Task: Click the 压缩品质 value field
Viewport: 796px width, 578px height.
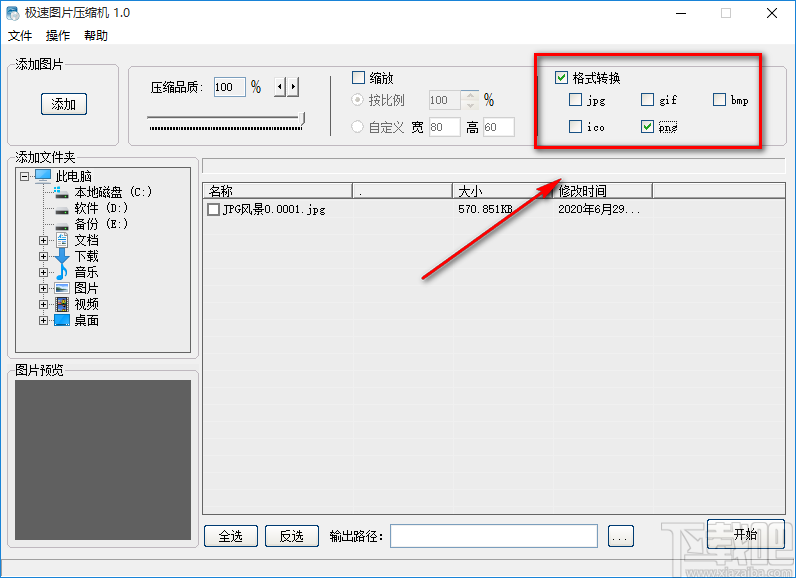Action: pos(229,87)
